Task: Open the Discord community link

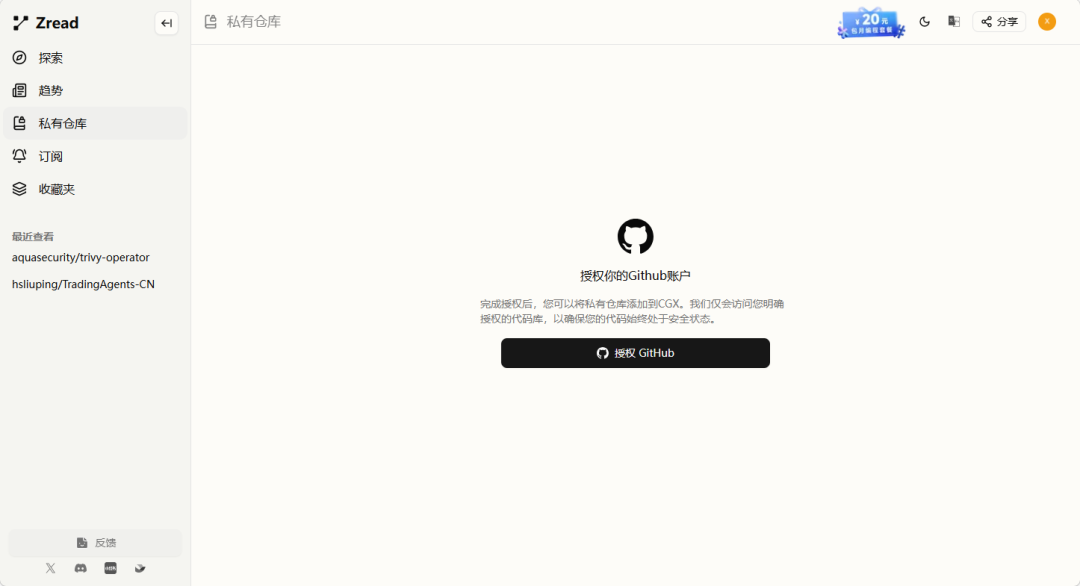Action: (x=81, y=568)
